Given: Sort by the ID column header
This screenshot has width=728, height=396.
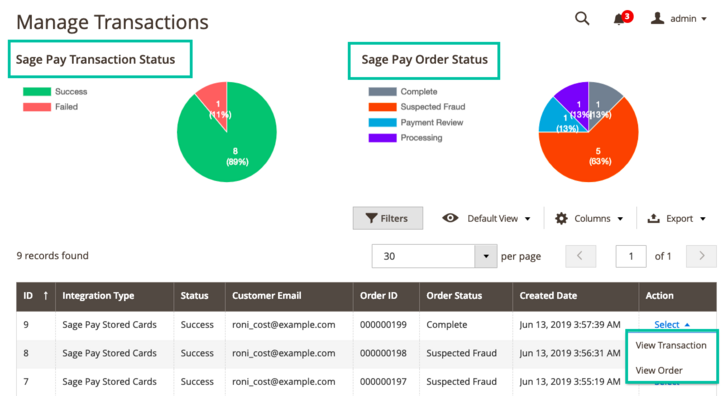Looking at the screenshot, I should (36, 296).
